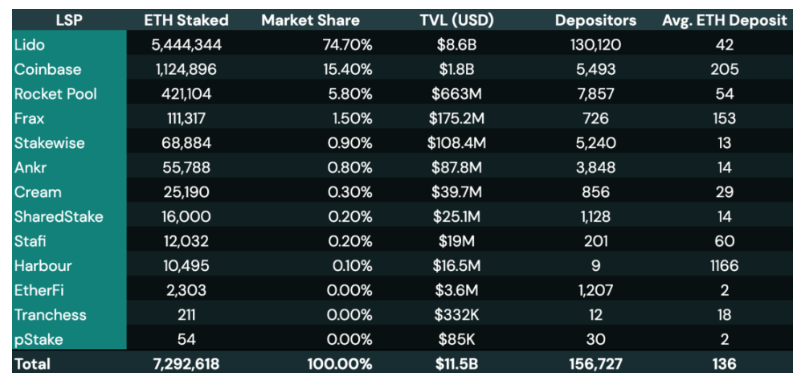The image size is (800, 378).
Task: Select the ETH Staked column header
Action: click(186, 20)
